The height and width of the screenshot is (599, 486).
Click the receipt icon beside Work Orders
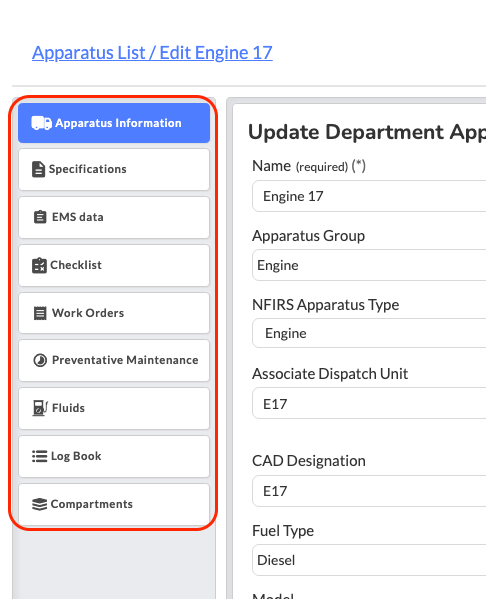[40, 313]
